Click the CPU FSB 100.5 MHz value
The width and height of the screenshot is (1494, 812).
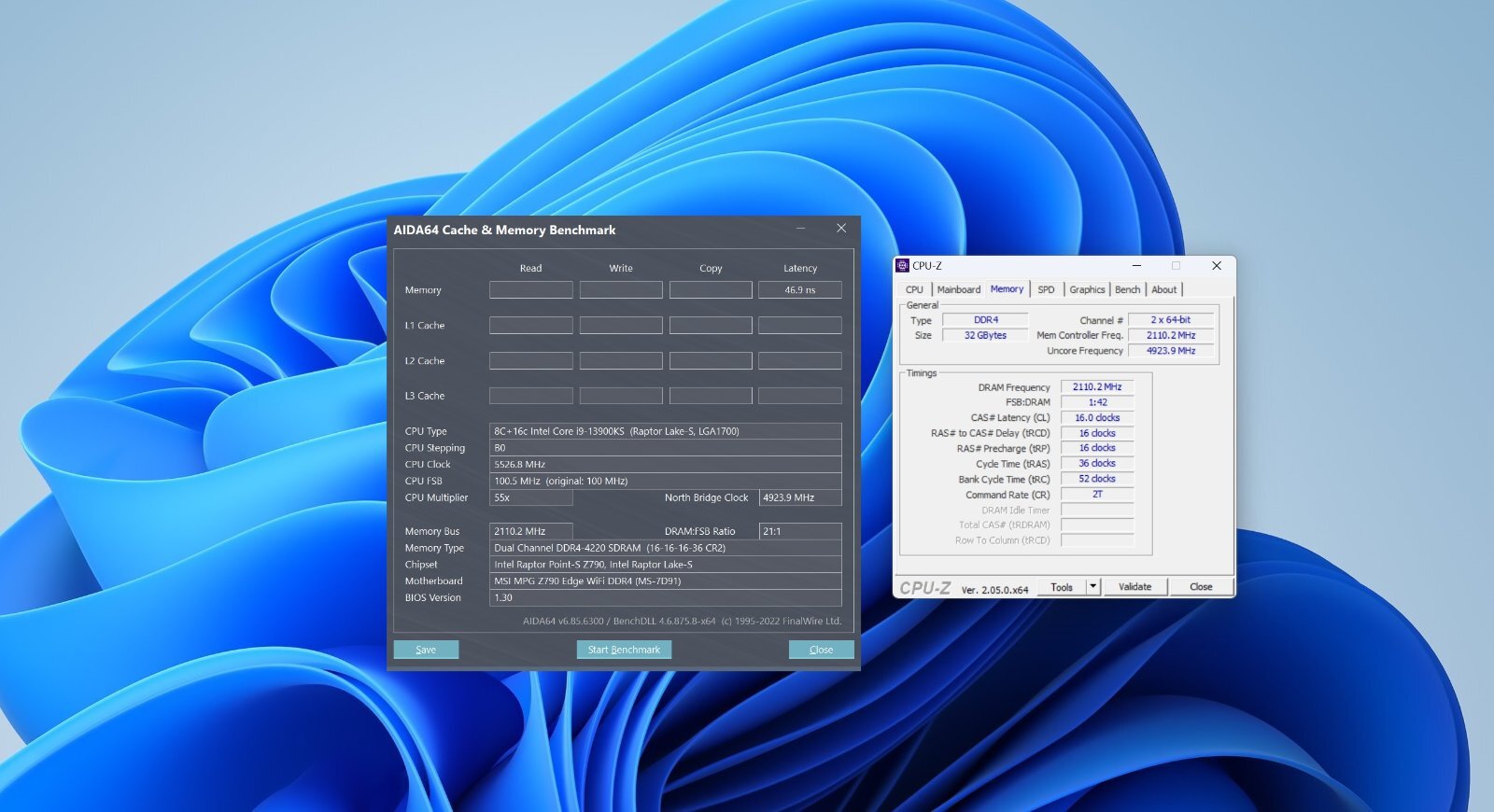pos(666,482)
